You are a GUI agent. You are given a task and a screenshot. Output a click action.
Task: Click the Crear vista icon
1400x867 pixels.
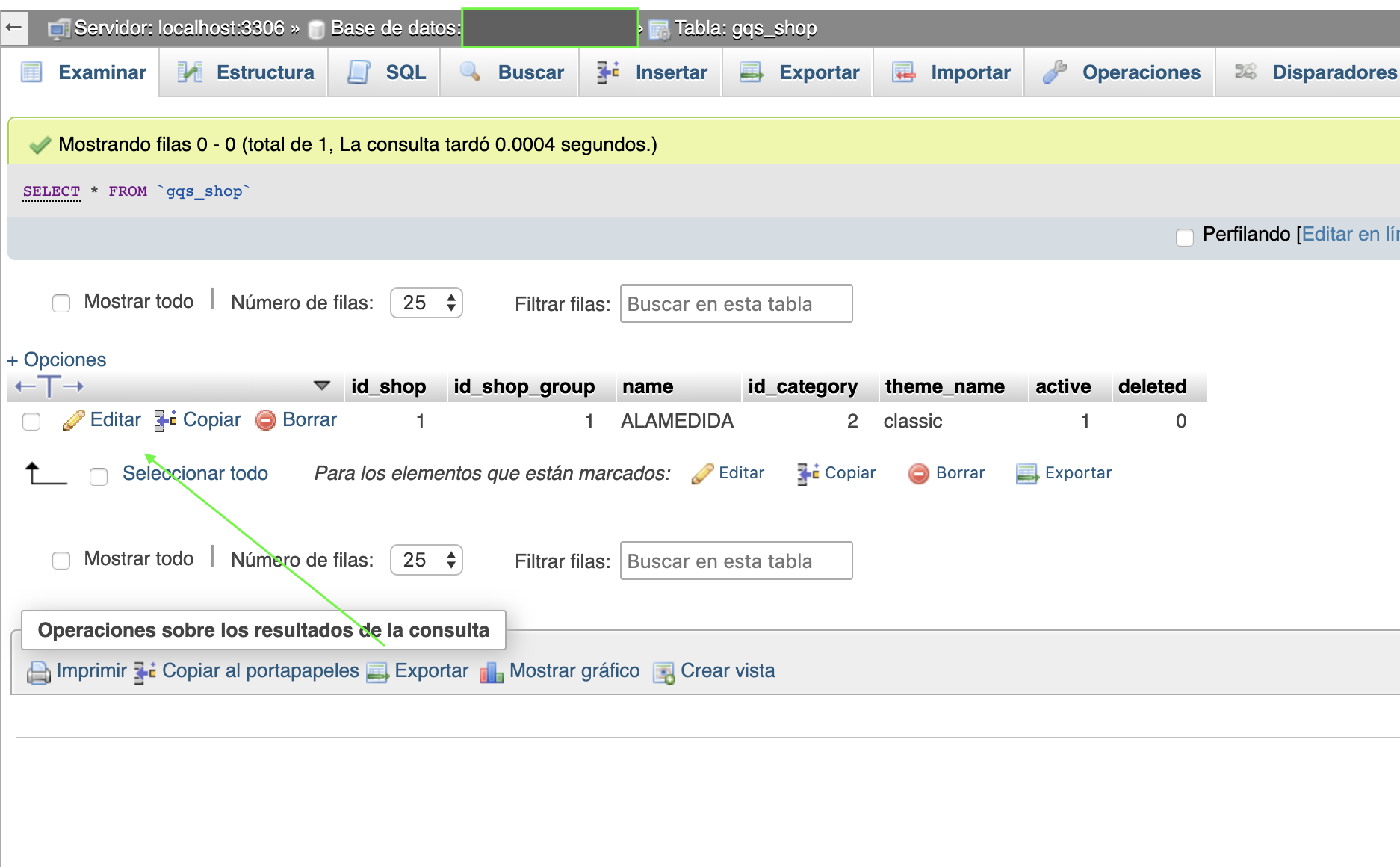[x=663, y=672]
